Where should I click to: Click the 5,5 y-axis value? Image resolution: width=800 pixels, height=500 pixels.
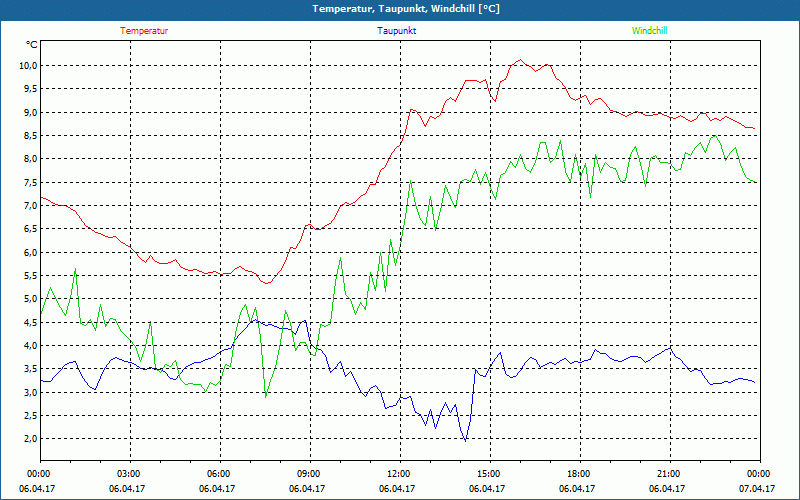click(x=30, y=276)
